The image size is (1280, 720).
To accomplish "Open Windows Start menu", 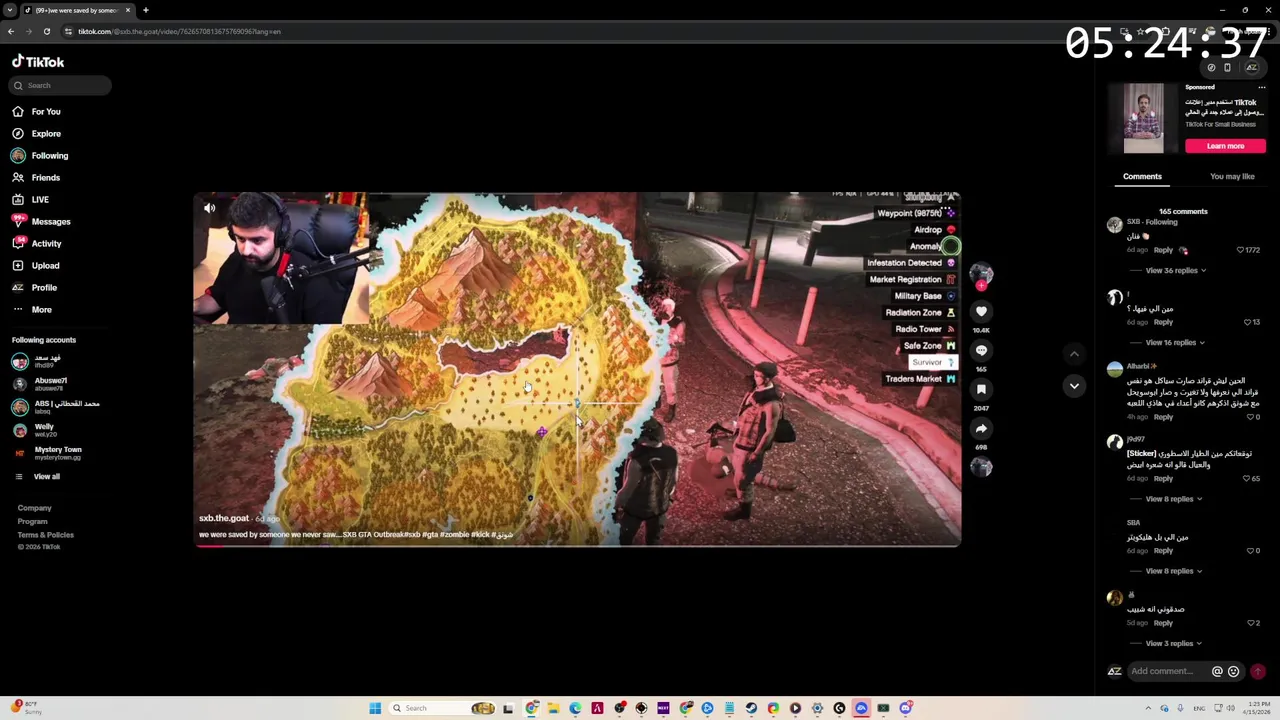I will pos(375,708).
